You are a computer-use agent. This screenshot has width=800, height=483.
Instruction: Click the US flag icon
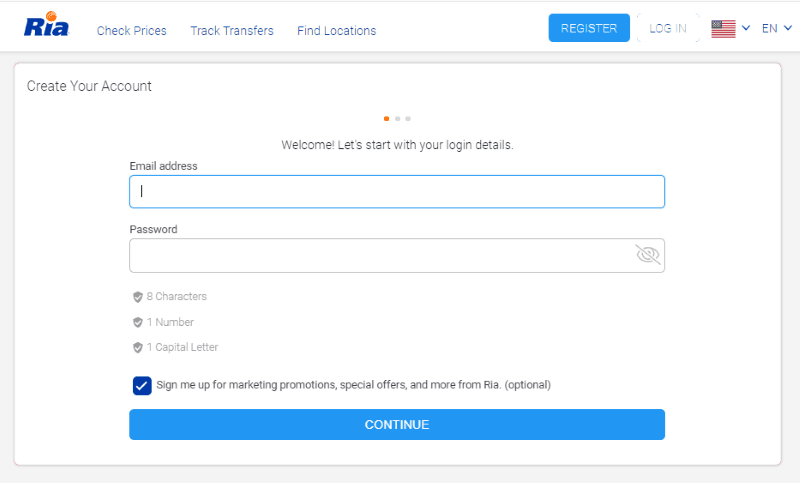pyautogui.click(x=723, y=29)
